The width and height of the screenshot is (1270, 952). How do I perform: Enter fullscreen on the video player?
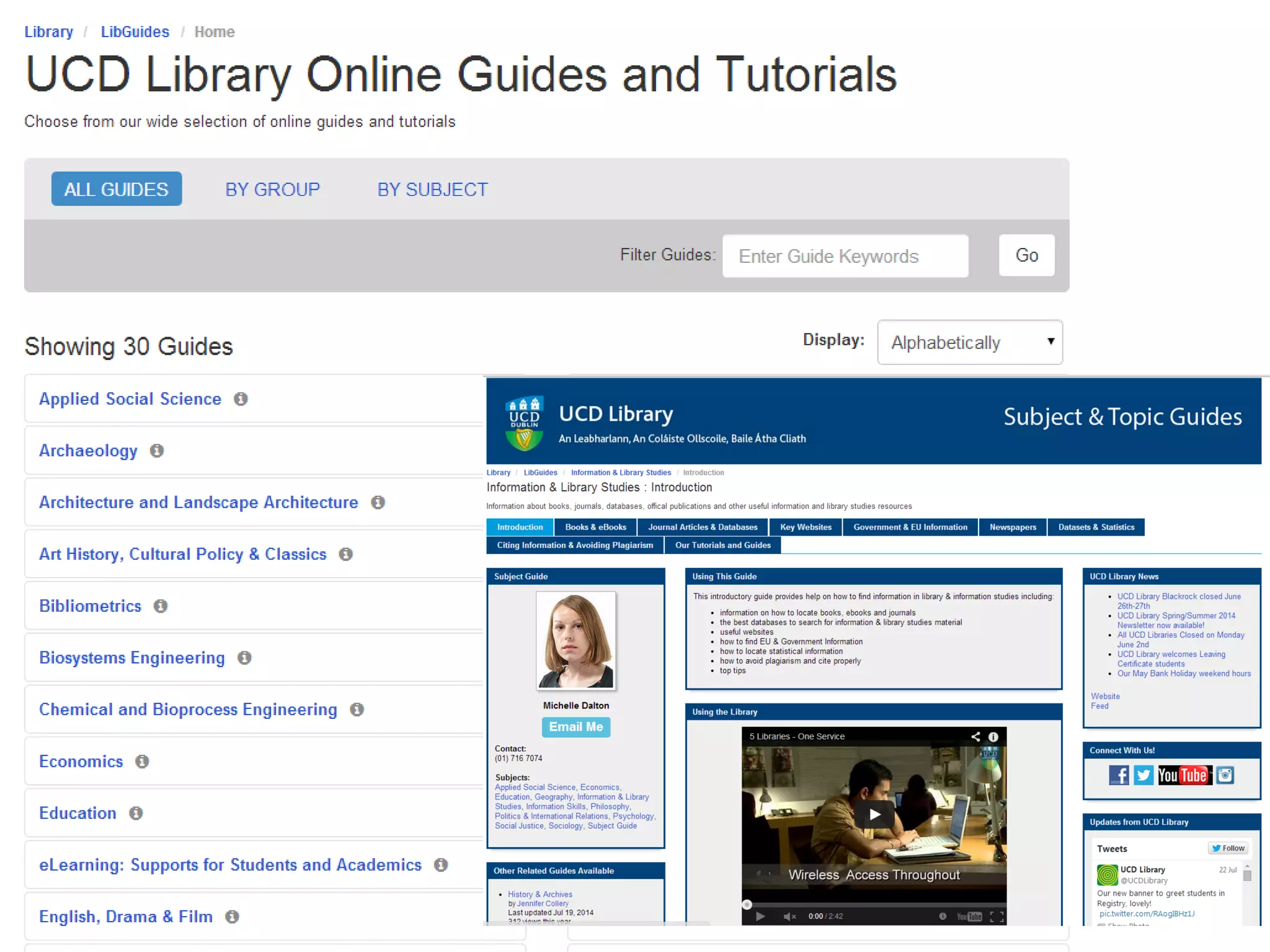tap(997, 917)
